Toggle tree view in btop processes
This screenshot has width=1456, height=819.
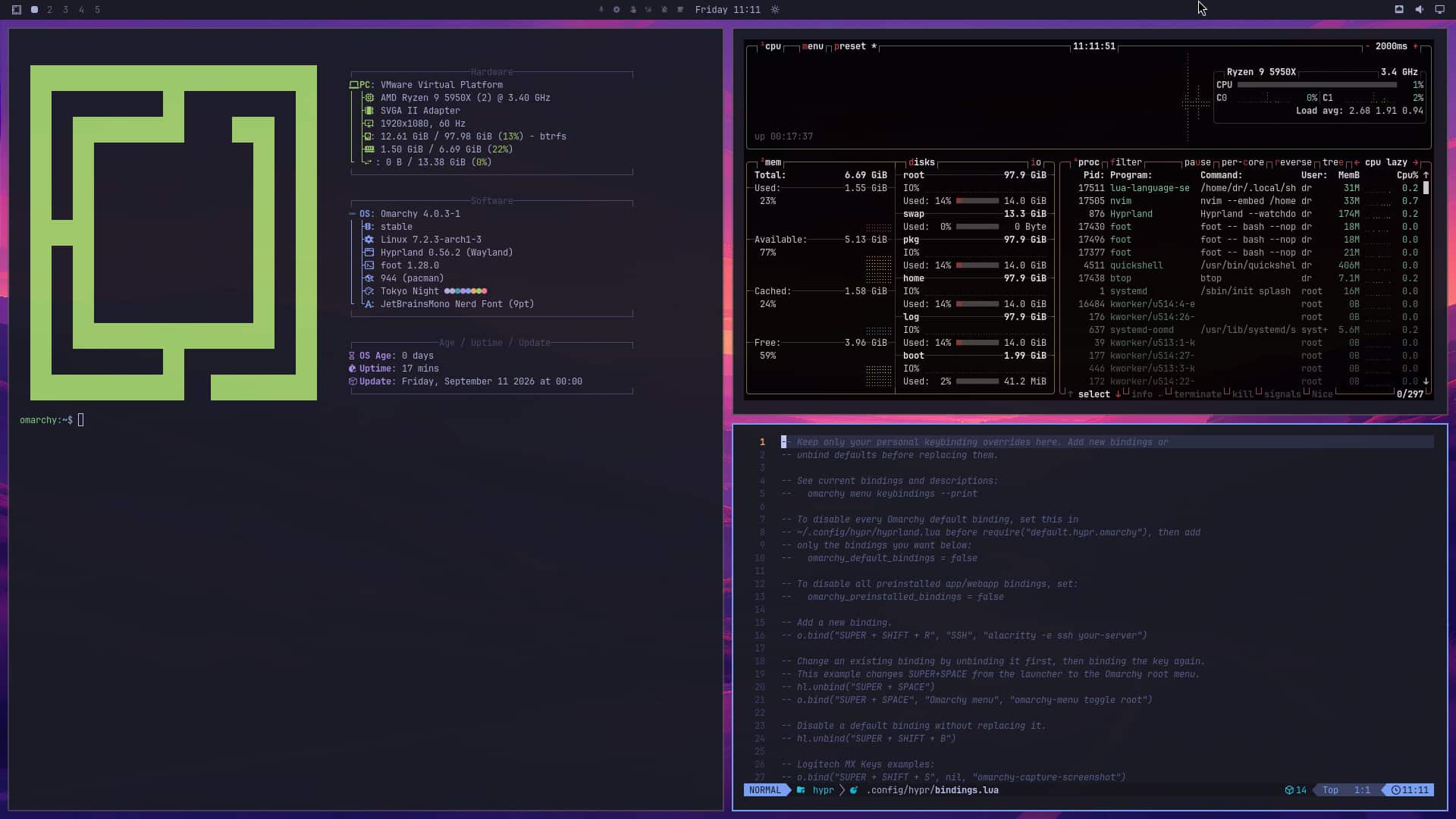1332,162
